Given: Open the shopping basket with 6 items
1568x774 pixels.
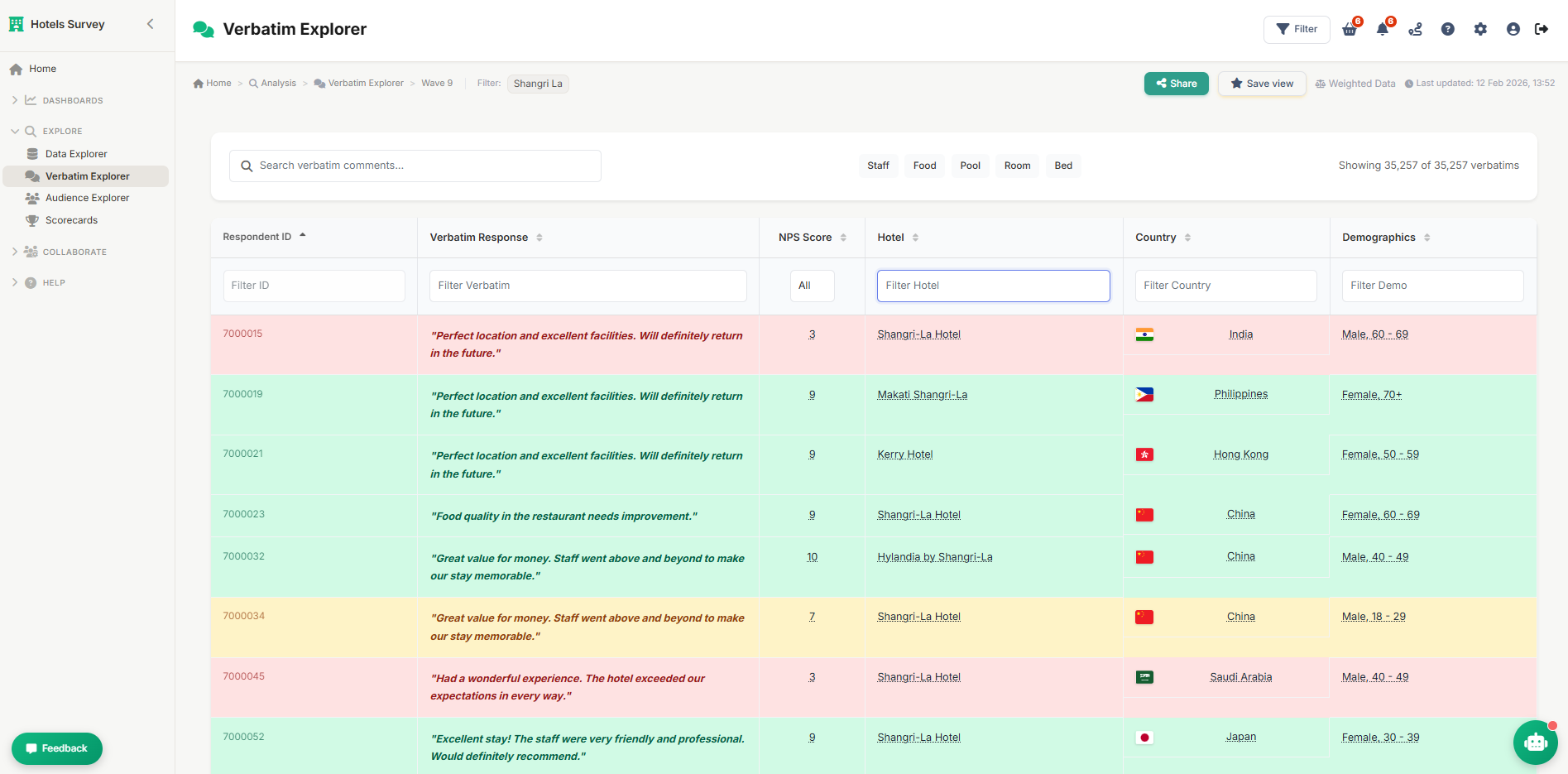Looking at the screenshot, I should (x=1349, y=29).
